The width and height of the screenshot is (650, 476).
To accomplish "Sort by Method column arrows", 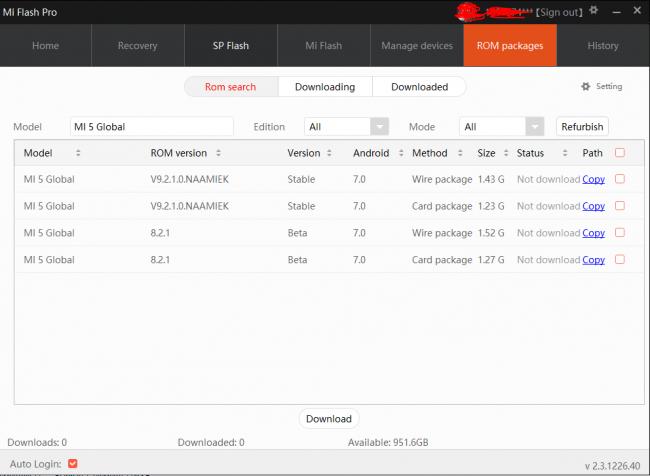I will pos(460,153).
